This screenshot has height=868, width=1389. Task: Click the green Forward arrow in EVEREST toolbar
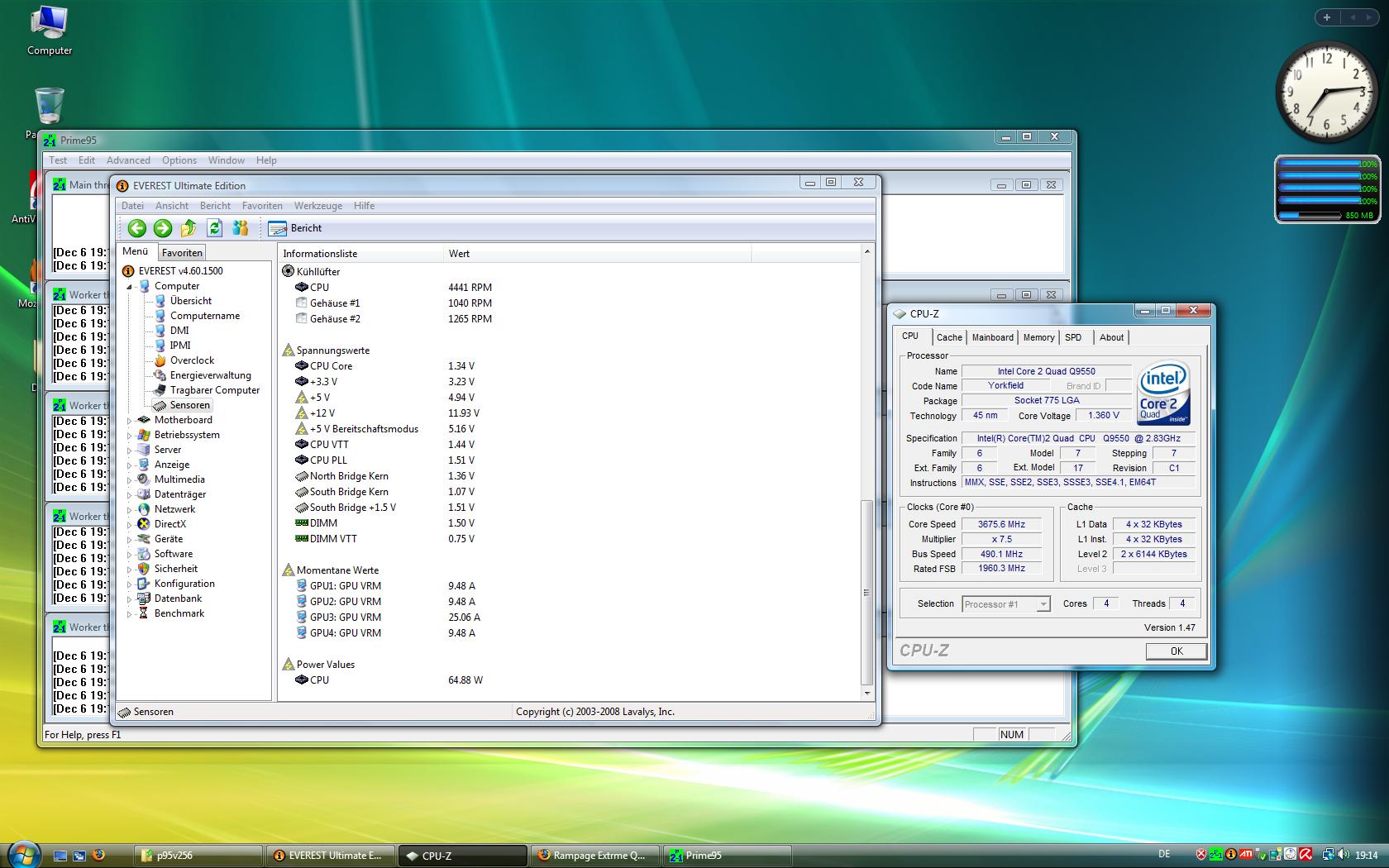point(163,228)
